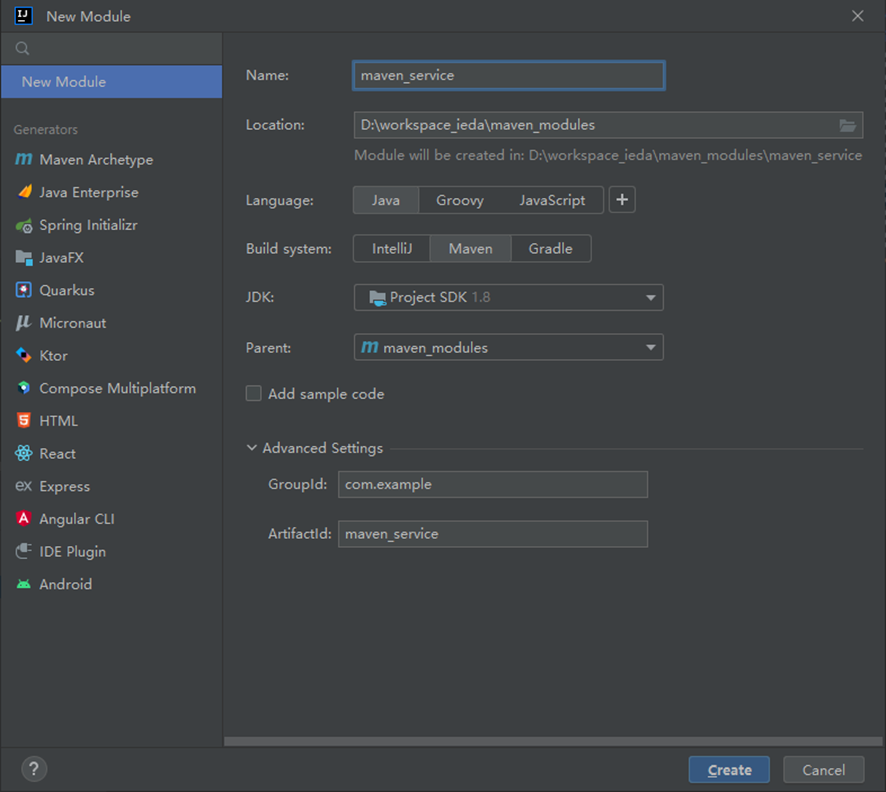Close the New Module dialog
This screenshot has width=886, height=792.
pos(857,16)
